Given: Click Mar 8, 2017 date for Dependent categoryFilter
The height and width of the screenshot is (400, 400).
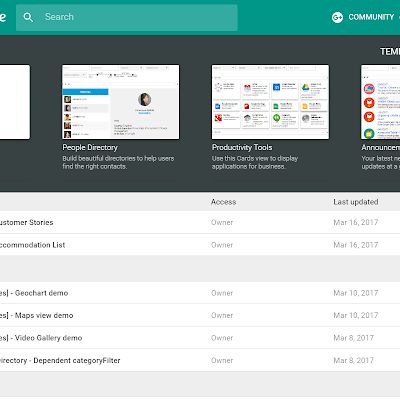Looking at the screenshot, I should (353, 360).
